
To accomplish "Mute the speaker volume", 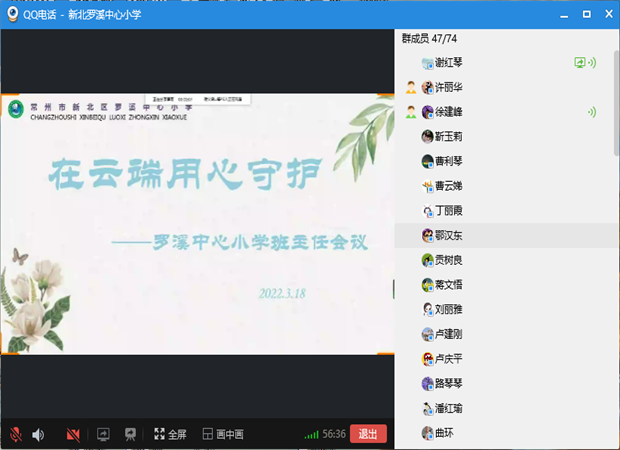I will click(x=38, y=435).
